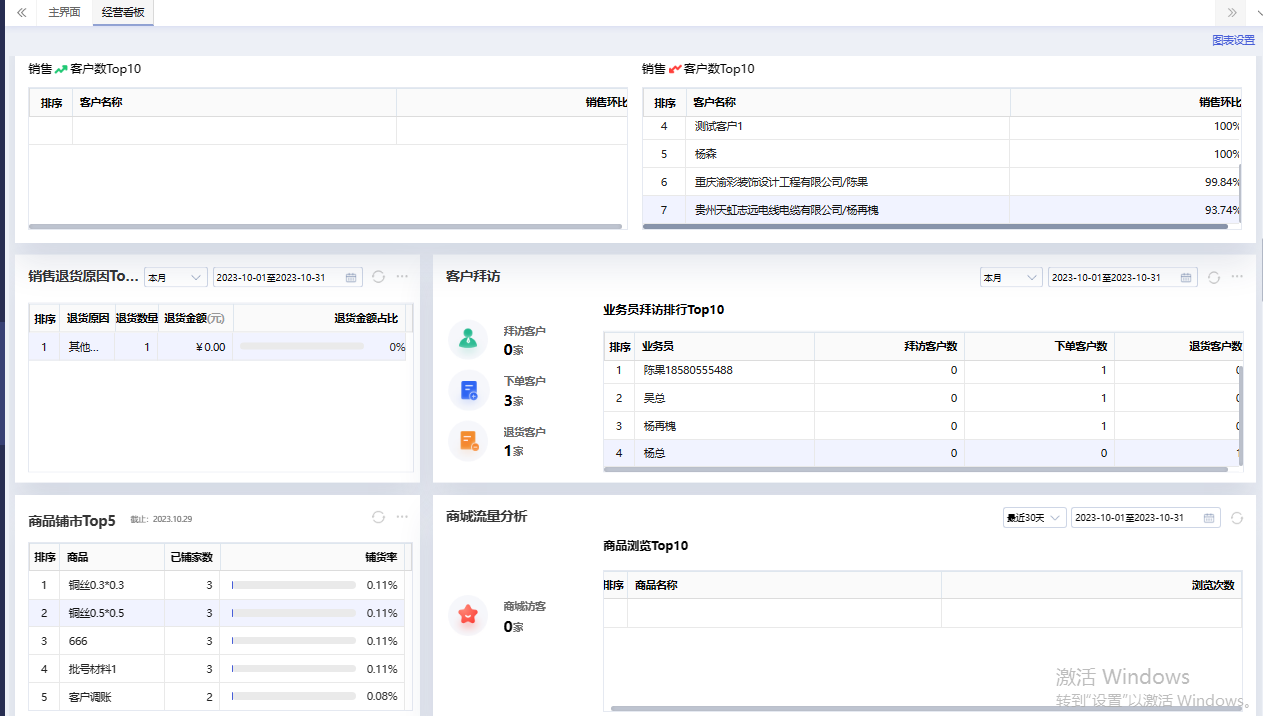This screenshot has height=716, width=1263.
Task: Switch to the 主界面 tab
Action: (65, 13)
